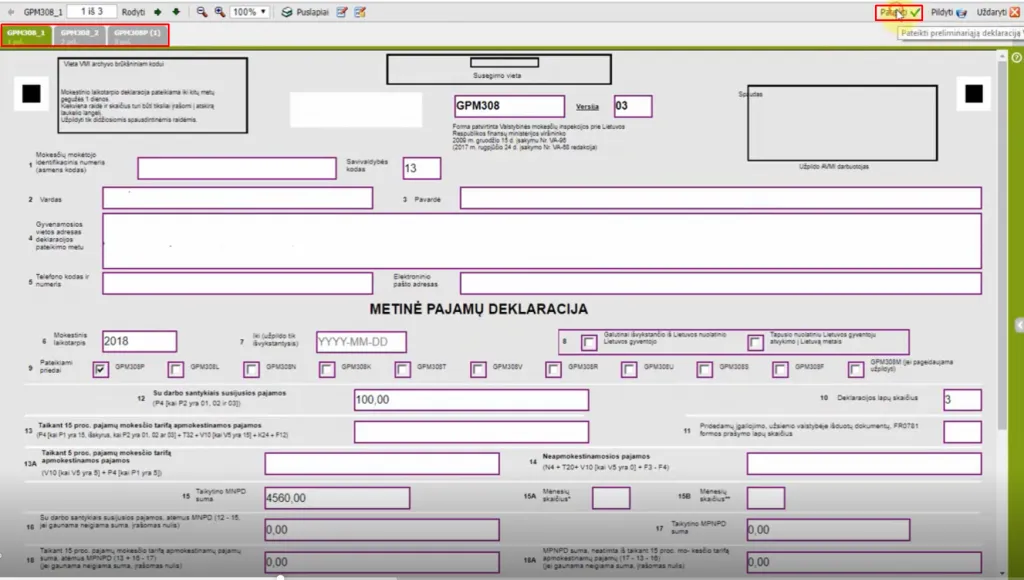Screen dimensions: 1024x580
Task: Click the Mokestinis laikotarpis field showing 2018
Action: 140,342
